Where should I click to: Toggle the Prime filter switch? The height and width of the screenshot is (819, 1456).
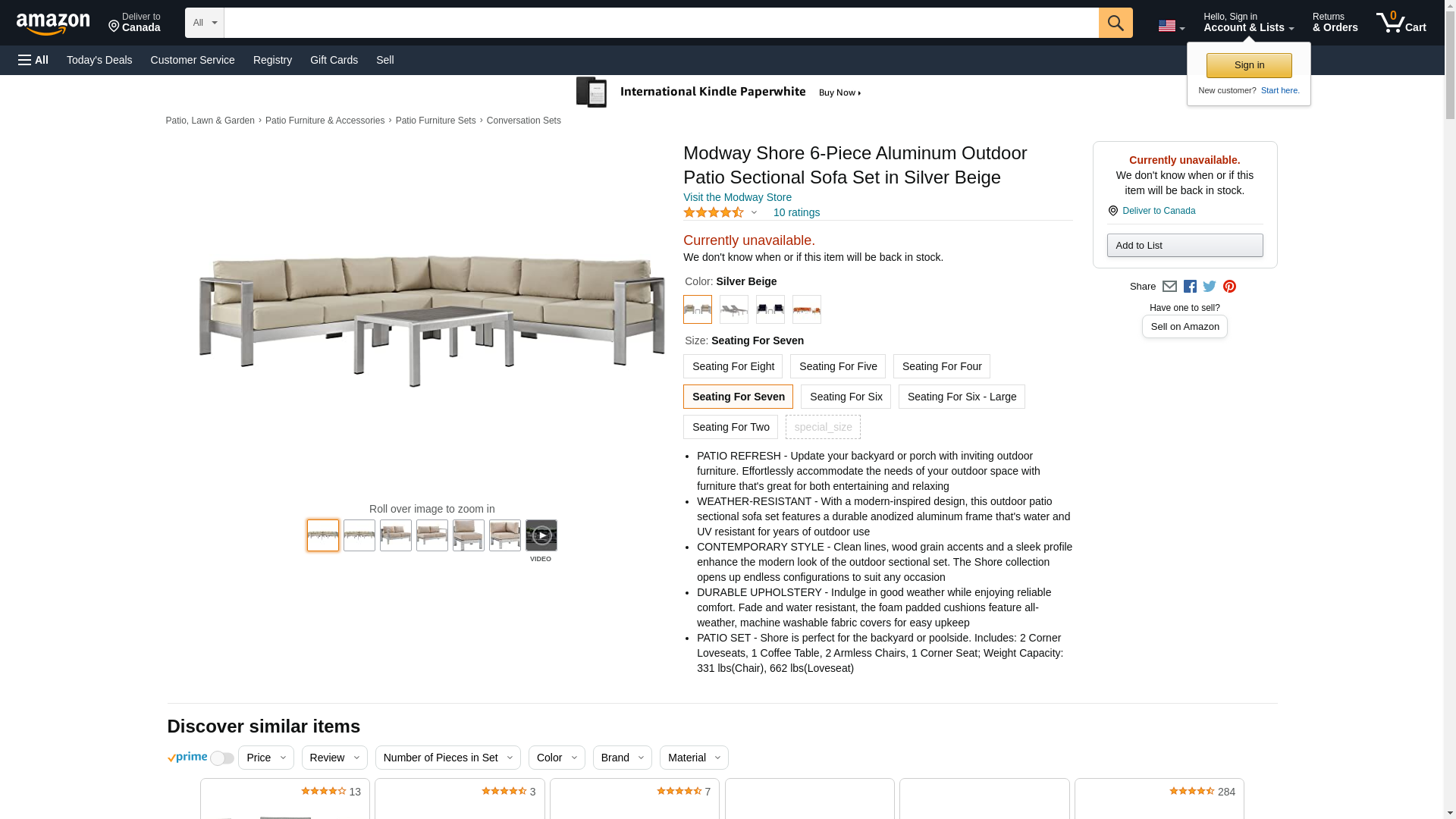[x=221, y=758]
